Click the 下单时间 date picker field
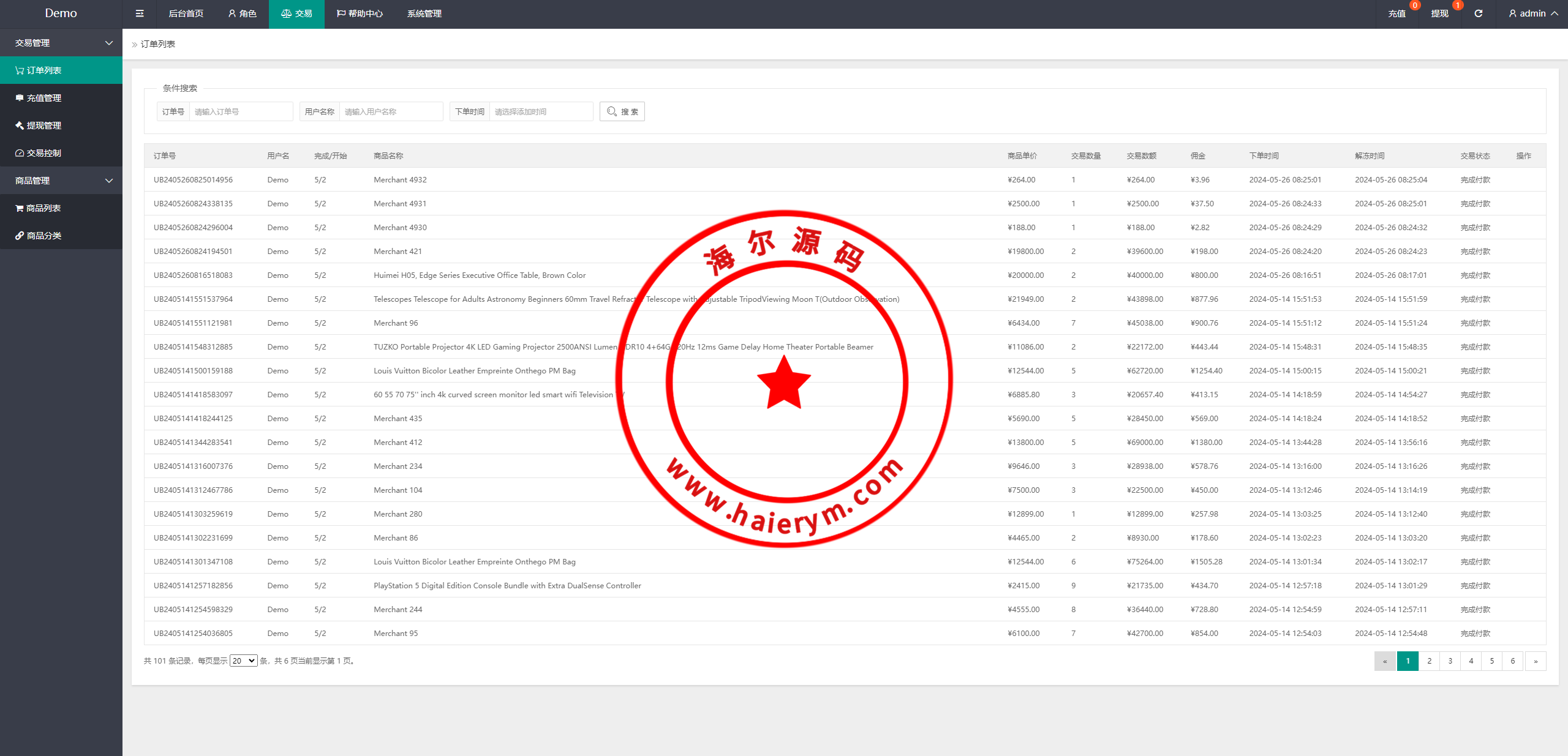This screenshot has height=756, width=1568. (x=540, y=111)
